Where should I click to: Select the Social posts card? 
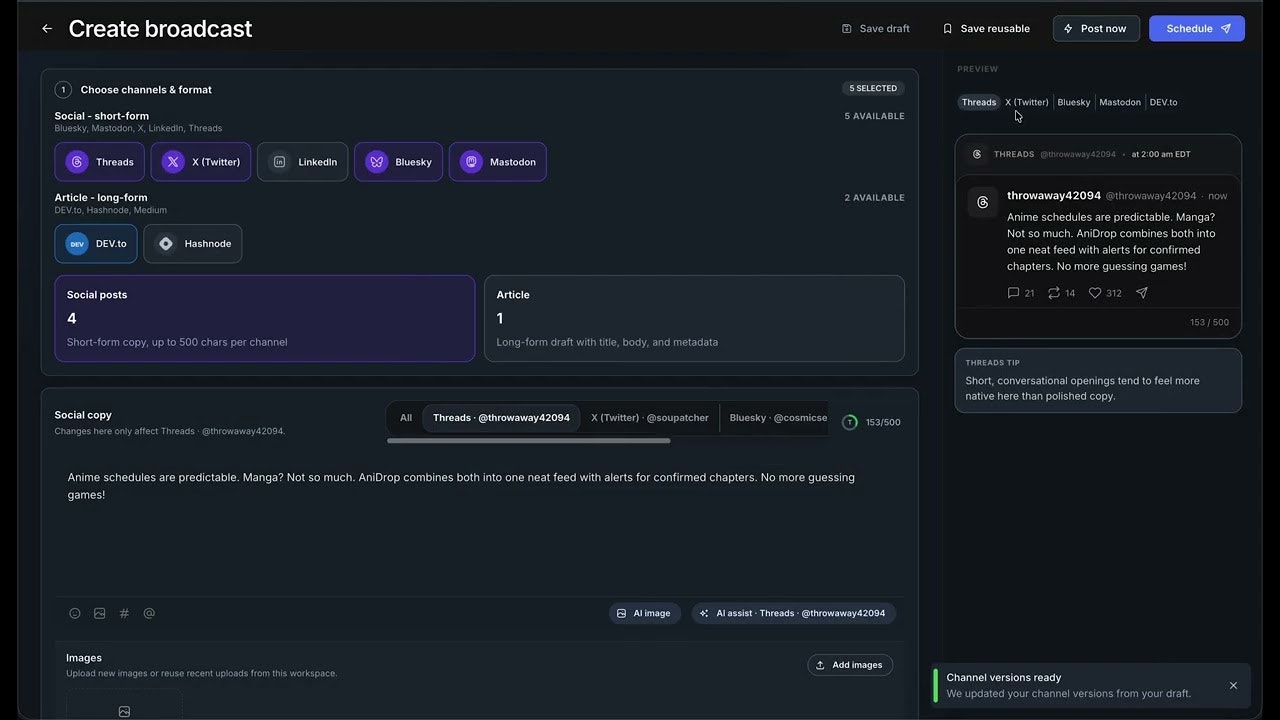point(264,318)
